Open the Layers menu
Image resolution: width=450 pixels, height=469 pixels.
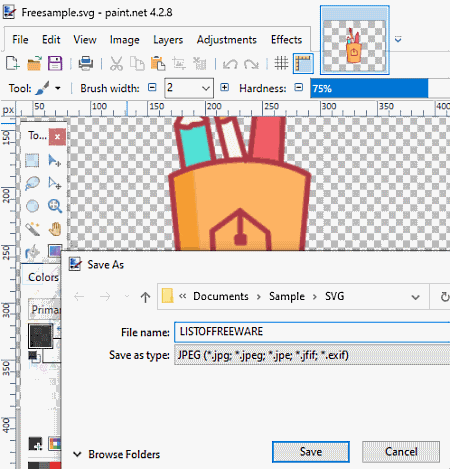(168, 40)
